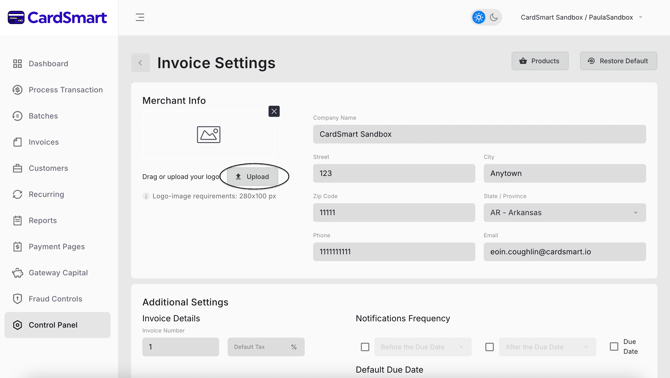
Task: Click the Notifications Frequency label
Action: (x=403, y=318)
